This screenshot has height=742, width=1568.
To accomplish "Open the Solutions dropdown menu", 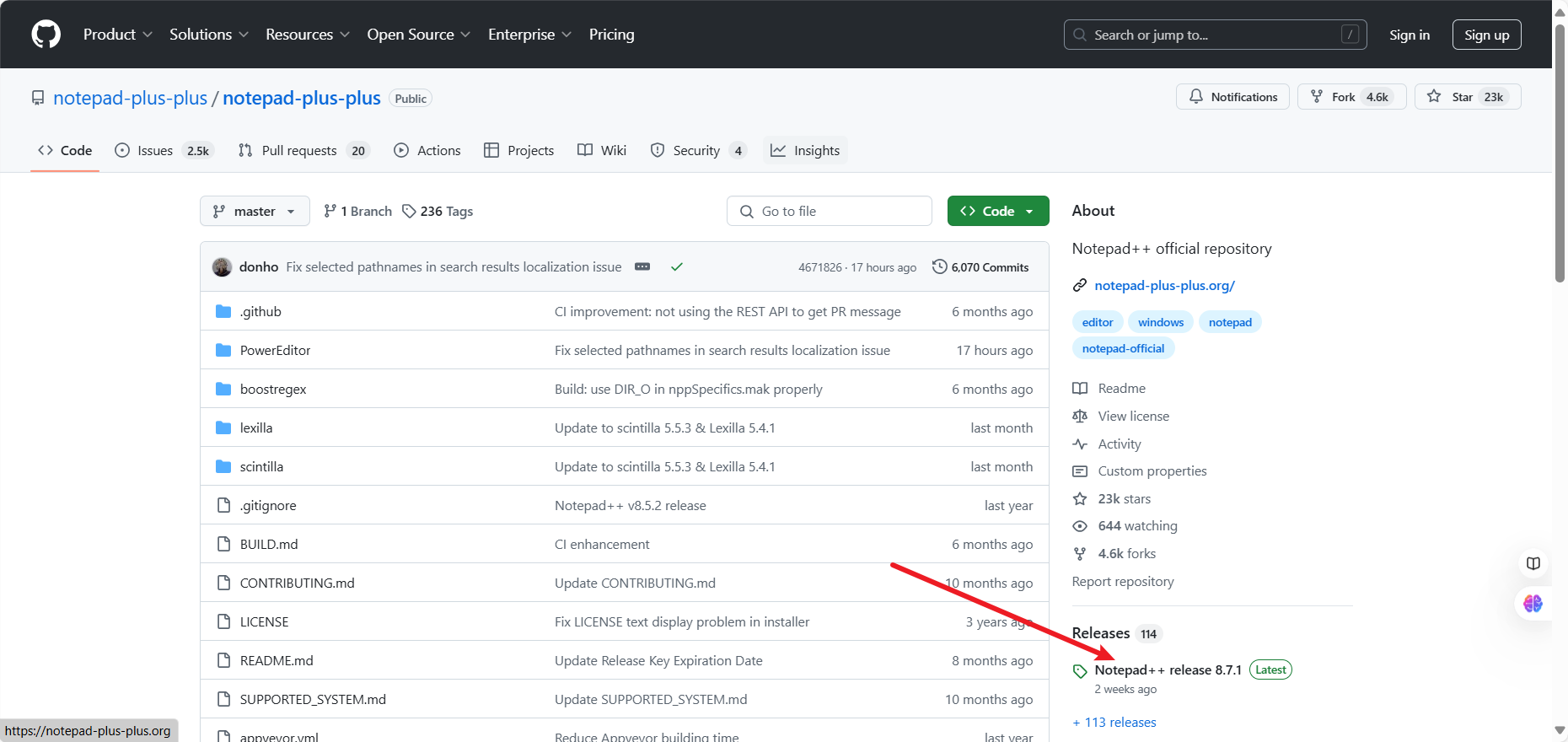I will click(x=209, y=35).
